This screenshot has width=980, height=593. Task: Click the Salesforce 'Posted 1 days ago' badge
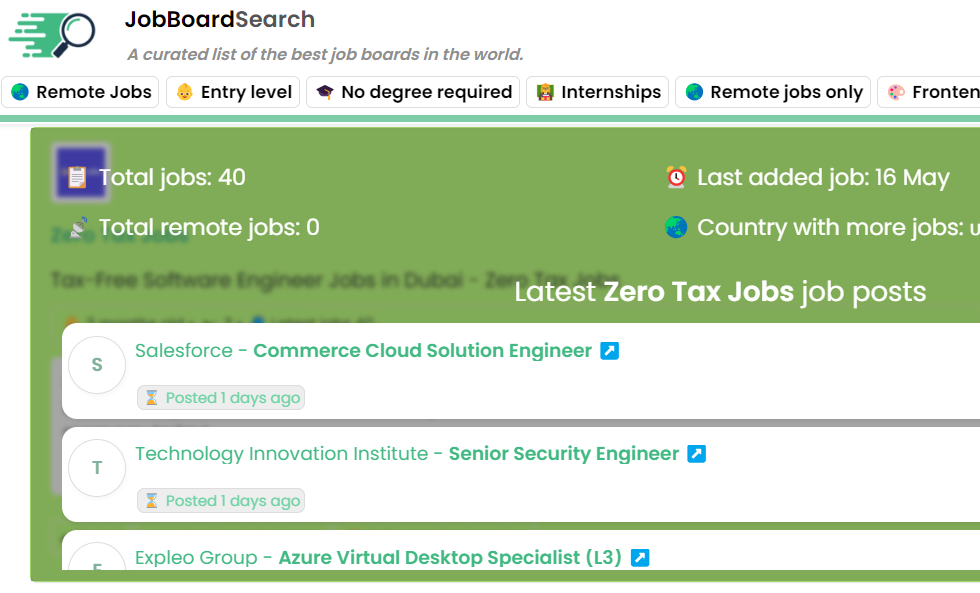tap(221, 398)
